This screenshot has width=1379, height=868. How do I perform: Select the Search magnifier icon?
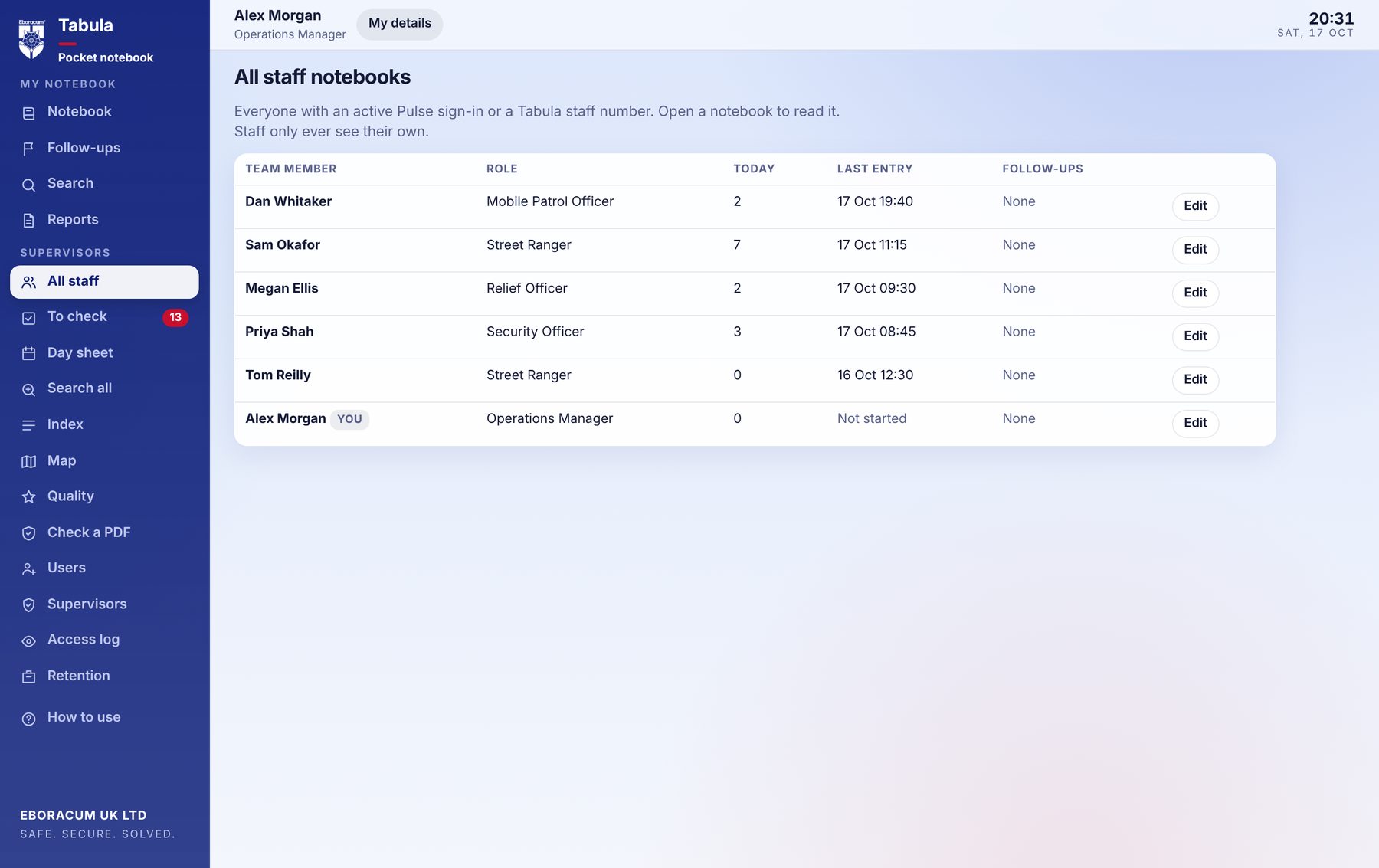(28, 185)
